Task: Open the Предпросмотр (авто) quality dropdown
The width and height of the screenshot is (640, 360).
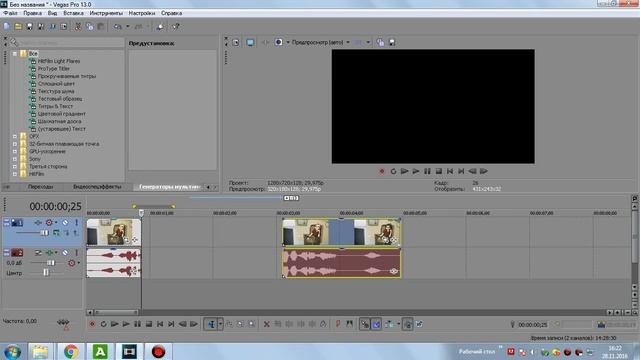Action: pos(348,42)
